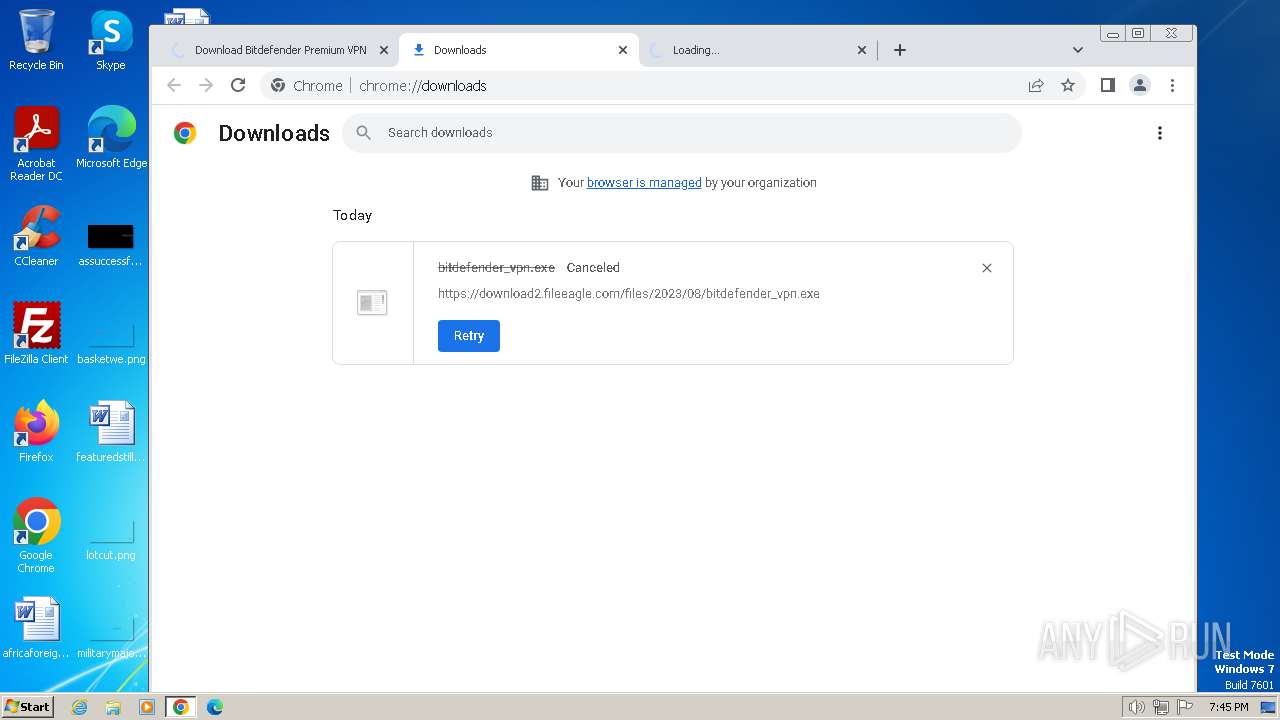Open the Firefox desktop shortcut
The image size is (1280, 720).
36,432
